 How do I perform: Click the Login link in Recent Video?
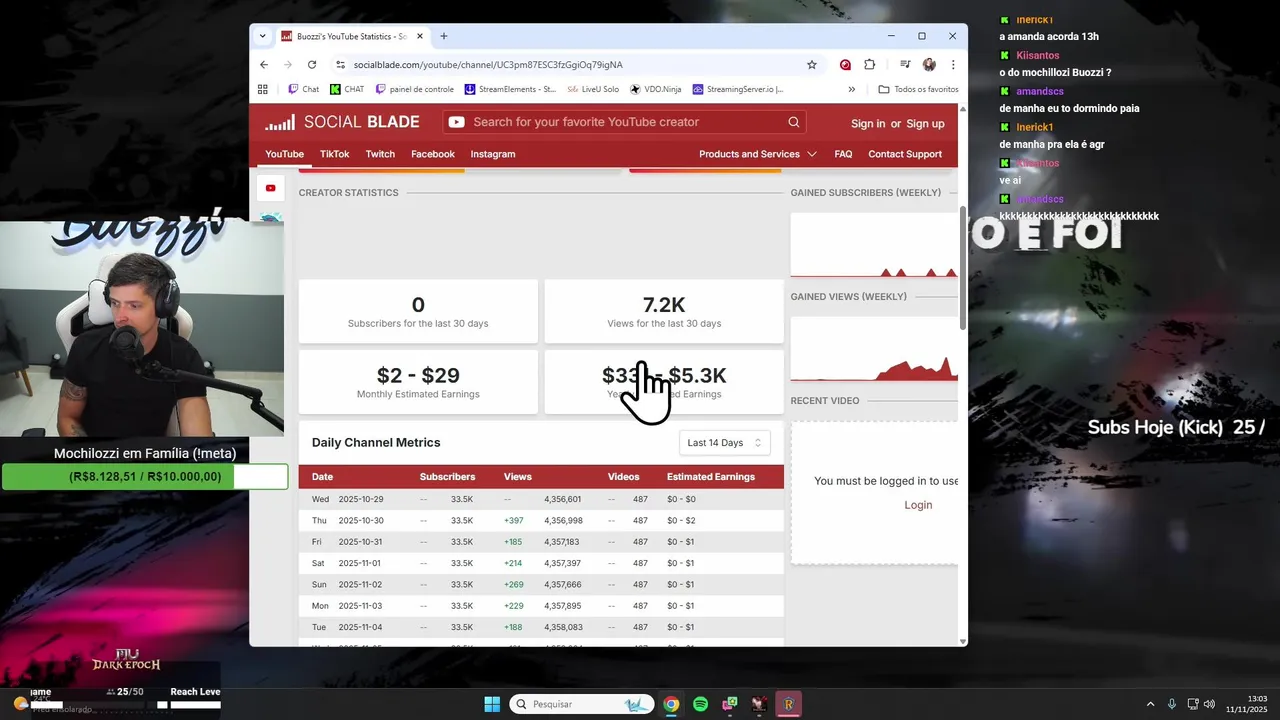[x=918, y=505]
